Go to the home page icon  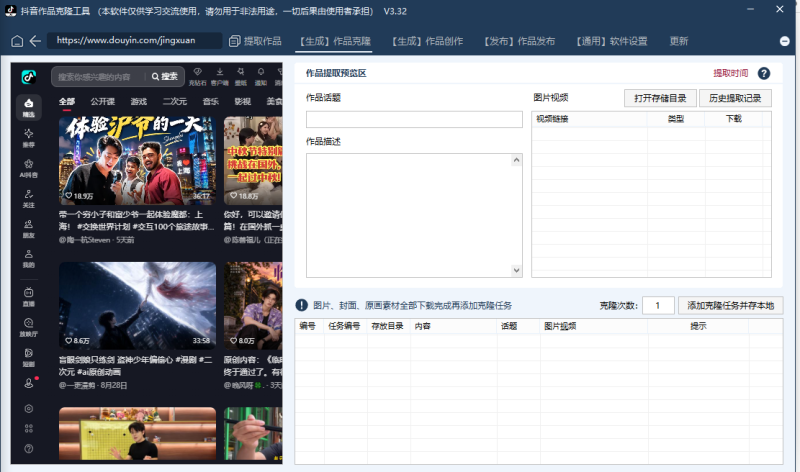click(x=17, y=41)
